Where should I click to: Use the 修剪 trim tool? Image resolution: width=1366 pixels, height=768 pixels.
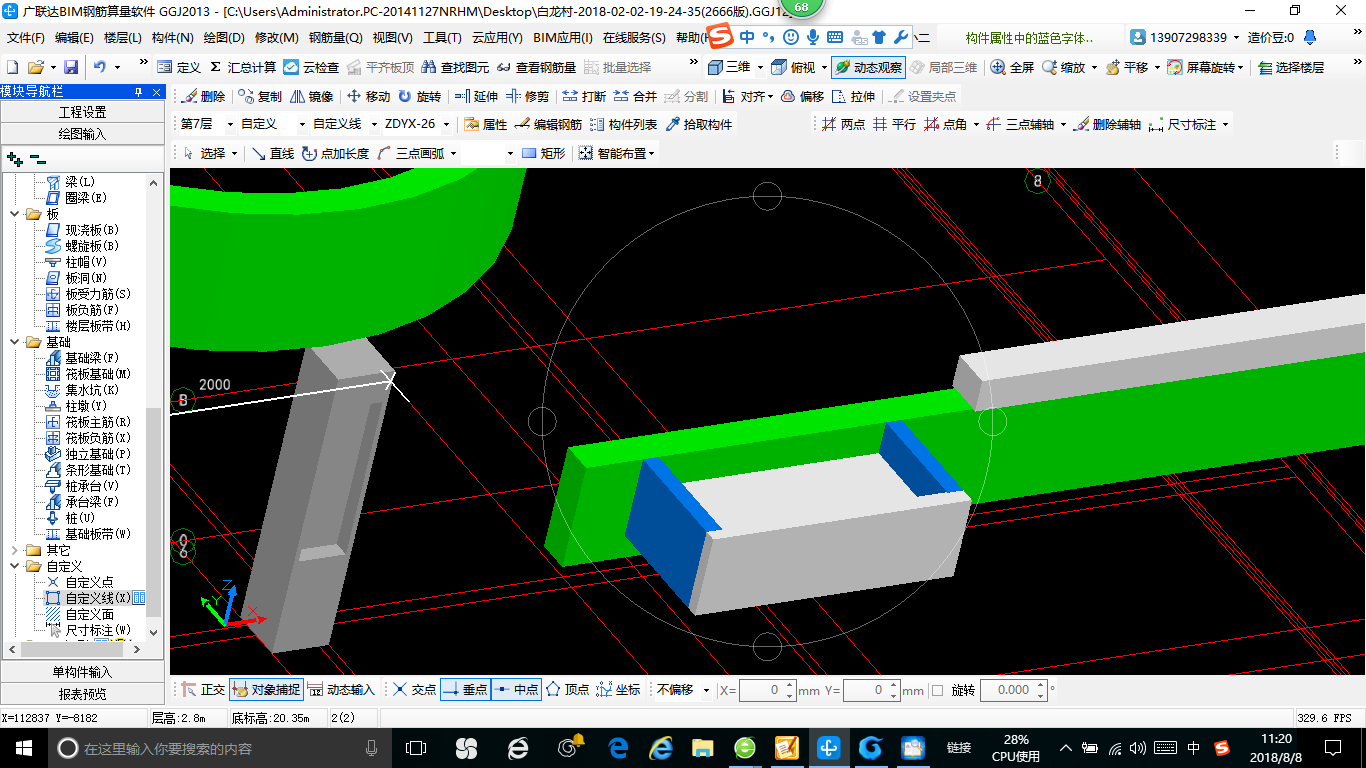point(528,97)
